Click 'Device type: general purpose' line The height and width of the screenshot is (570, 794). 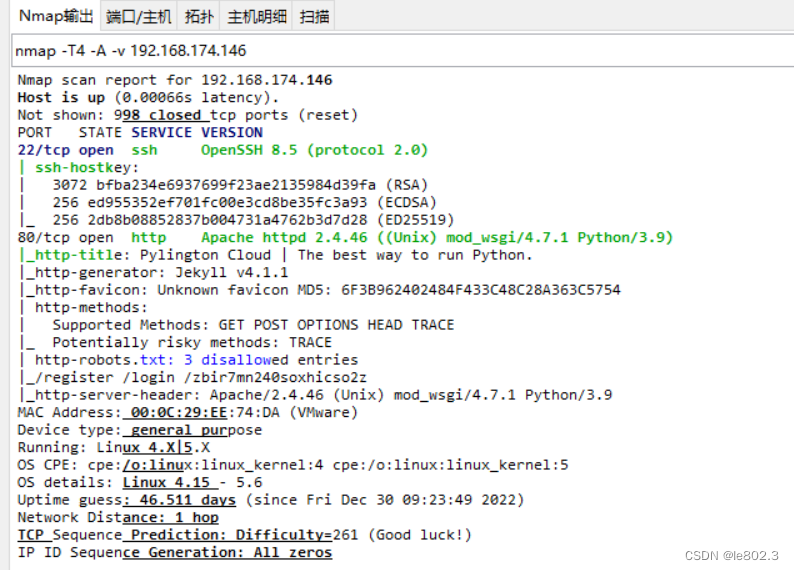140,430
